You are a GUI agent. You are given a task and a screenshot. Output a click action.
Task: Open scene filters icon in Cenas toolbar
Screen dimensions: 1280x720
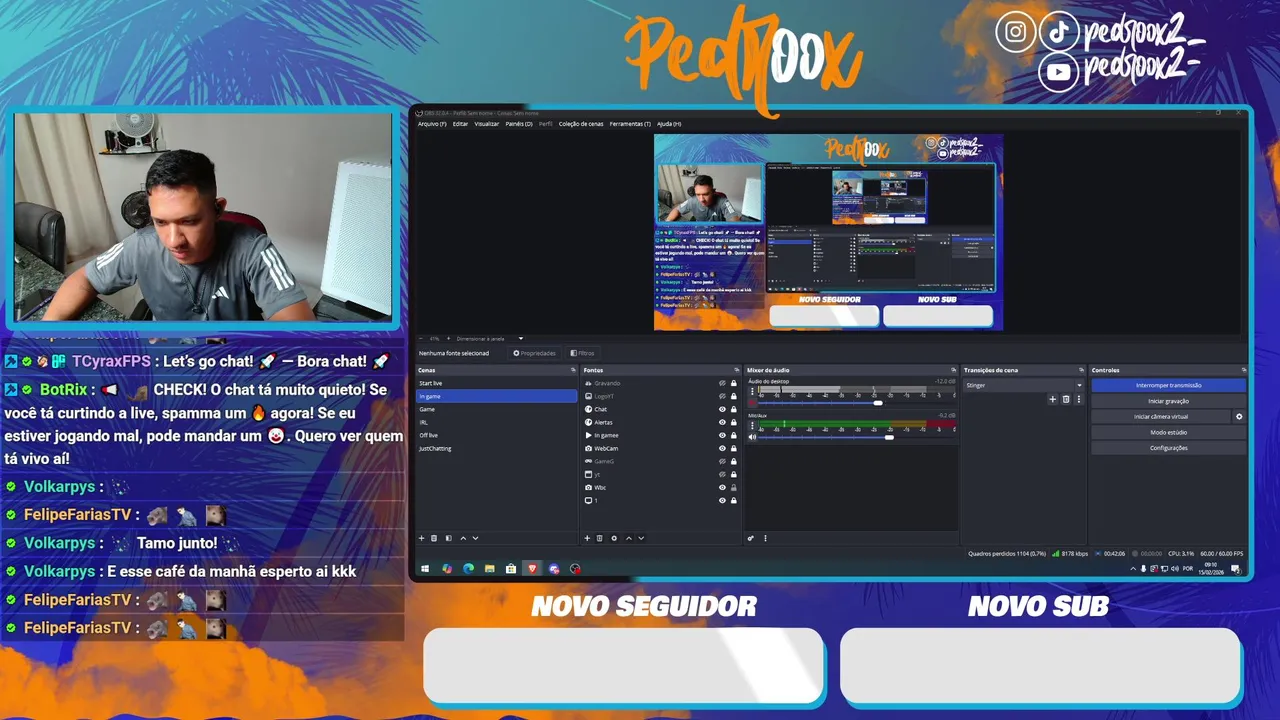coord(449,538)
